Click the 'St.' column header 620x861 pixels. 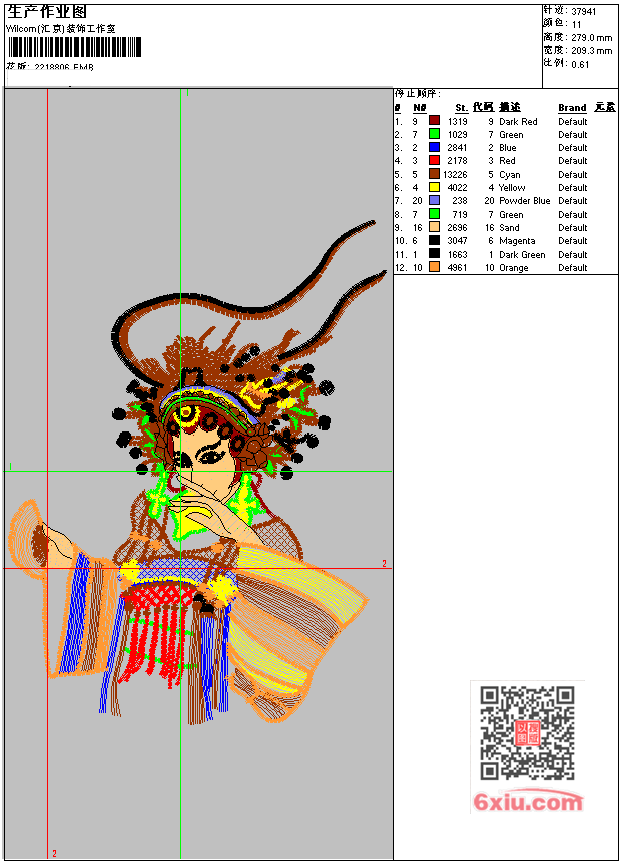461,108
